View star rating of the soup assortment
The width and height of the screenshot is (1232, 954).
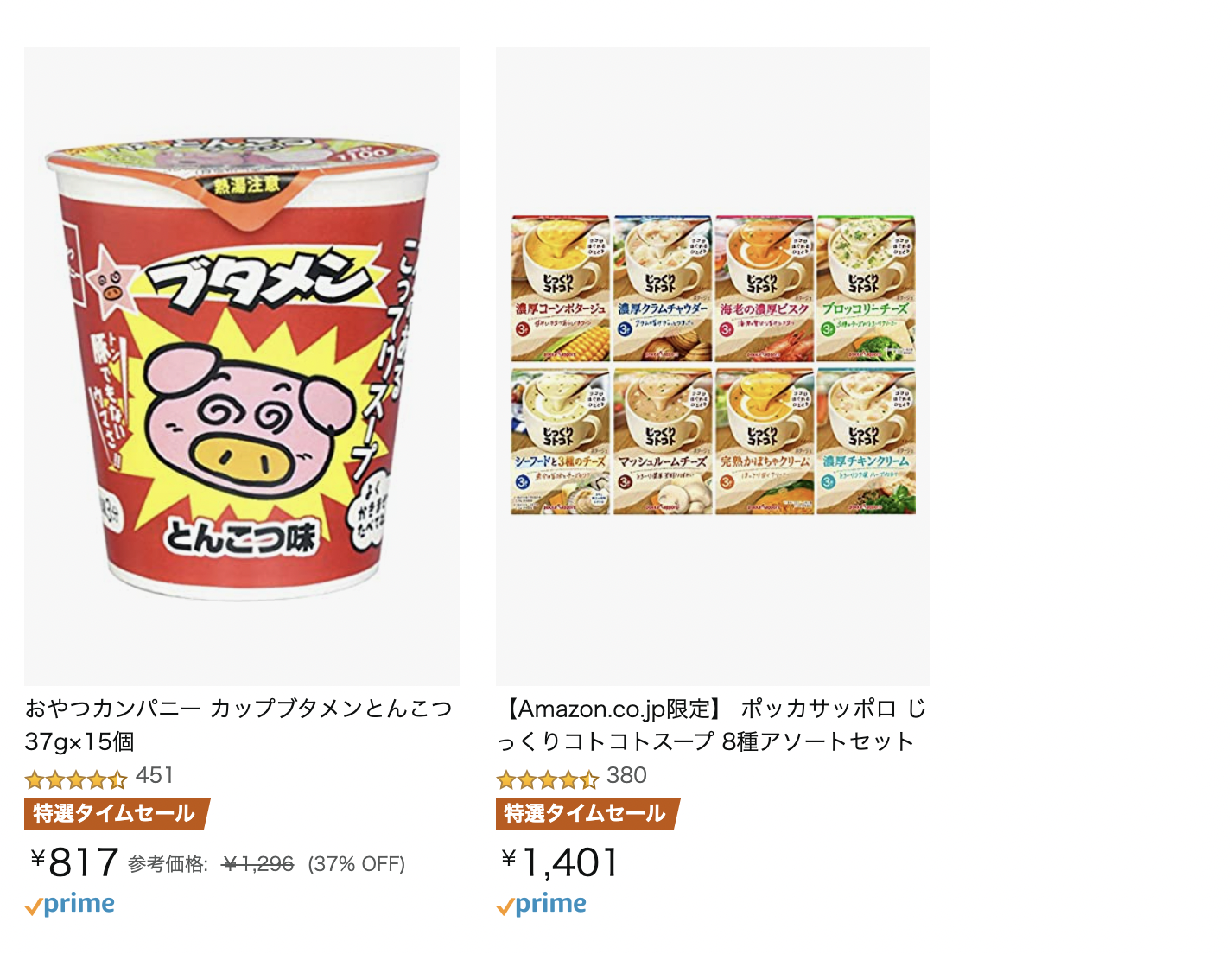tap(547, 779)
